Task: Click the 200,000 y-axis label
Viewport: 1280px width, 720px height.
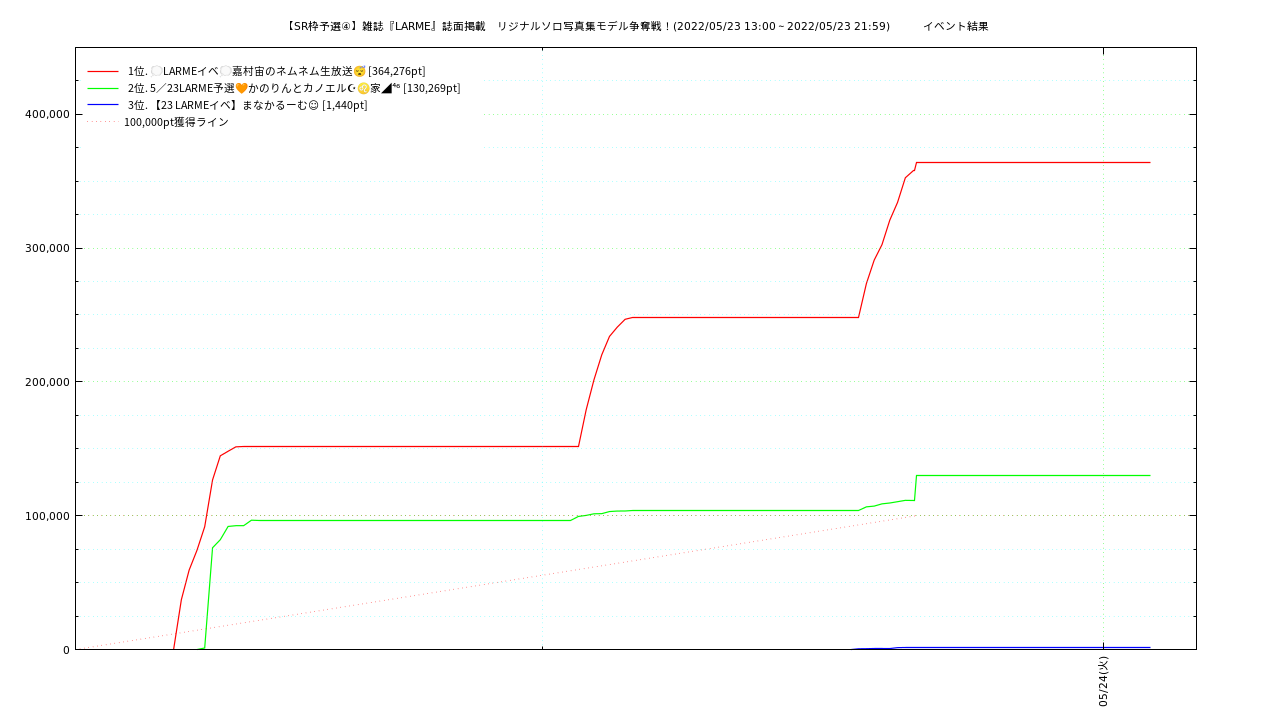Action: (x=46, y=382)
